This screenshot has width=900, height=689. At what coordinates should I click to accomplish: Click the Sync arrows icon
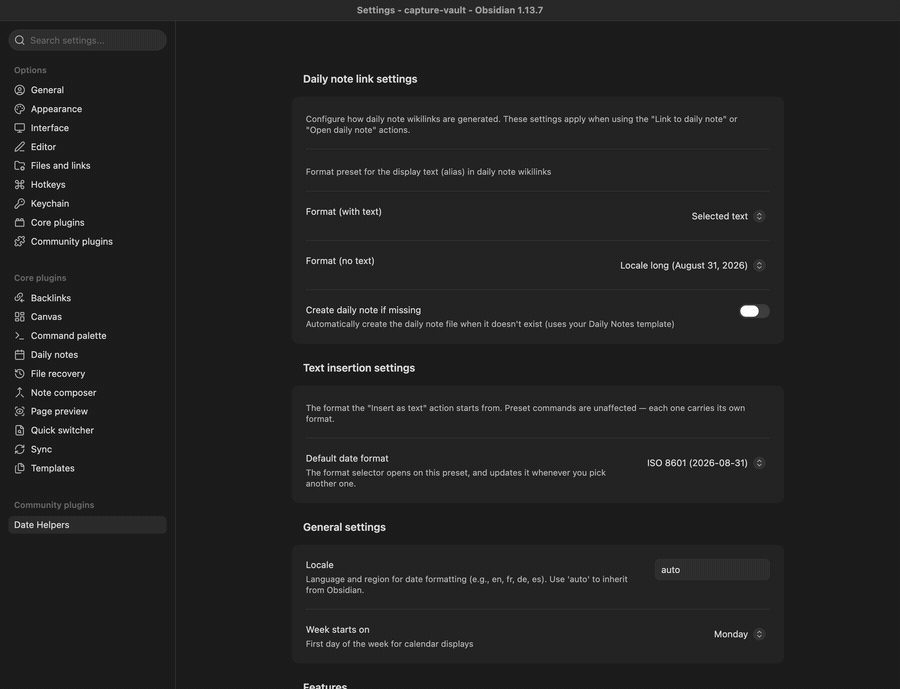(x=20, y=450)
